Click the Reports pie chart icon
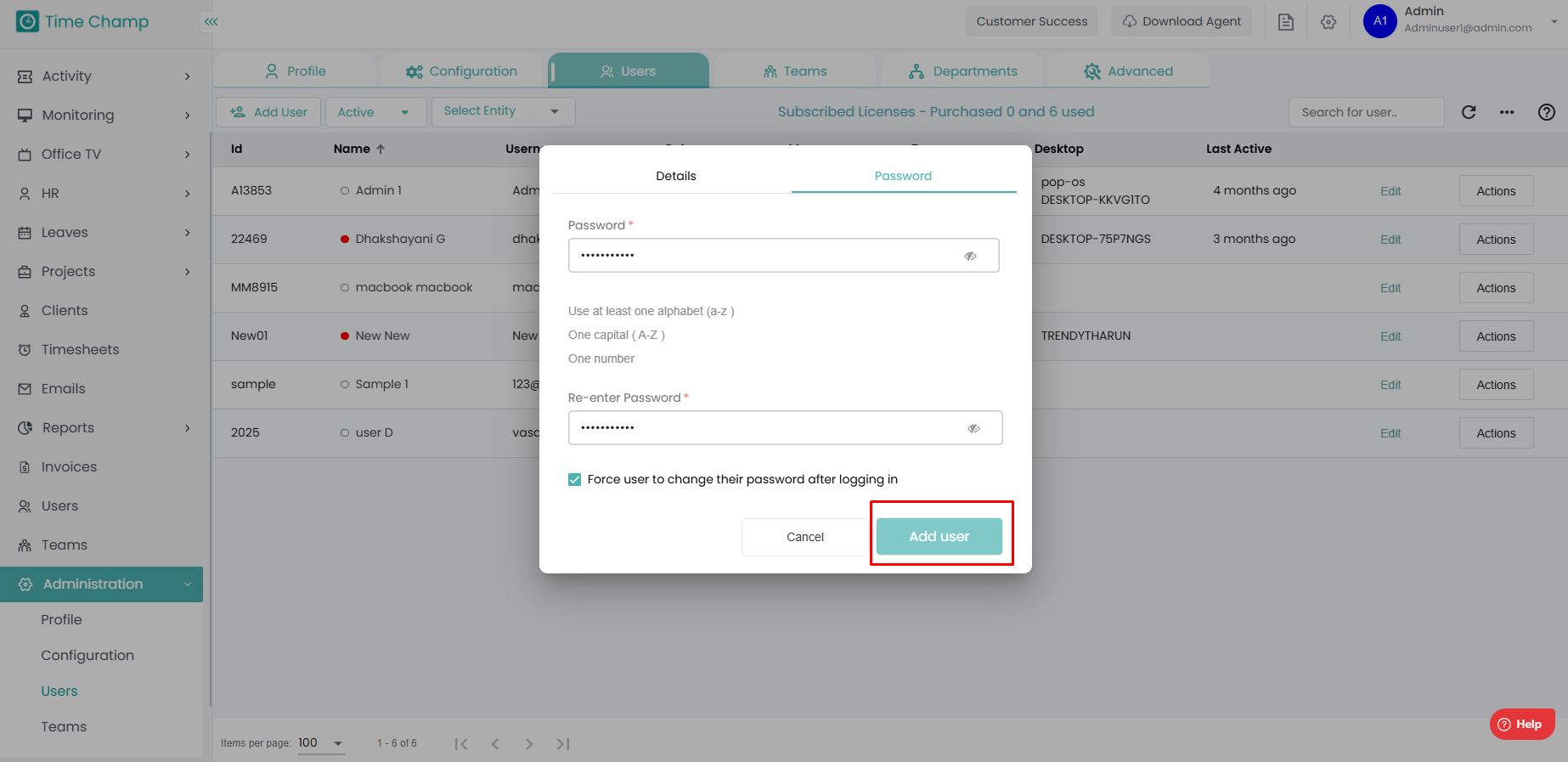Screen dimensions: 1568x762 coord(25,428)
